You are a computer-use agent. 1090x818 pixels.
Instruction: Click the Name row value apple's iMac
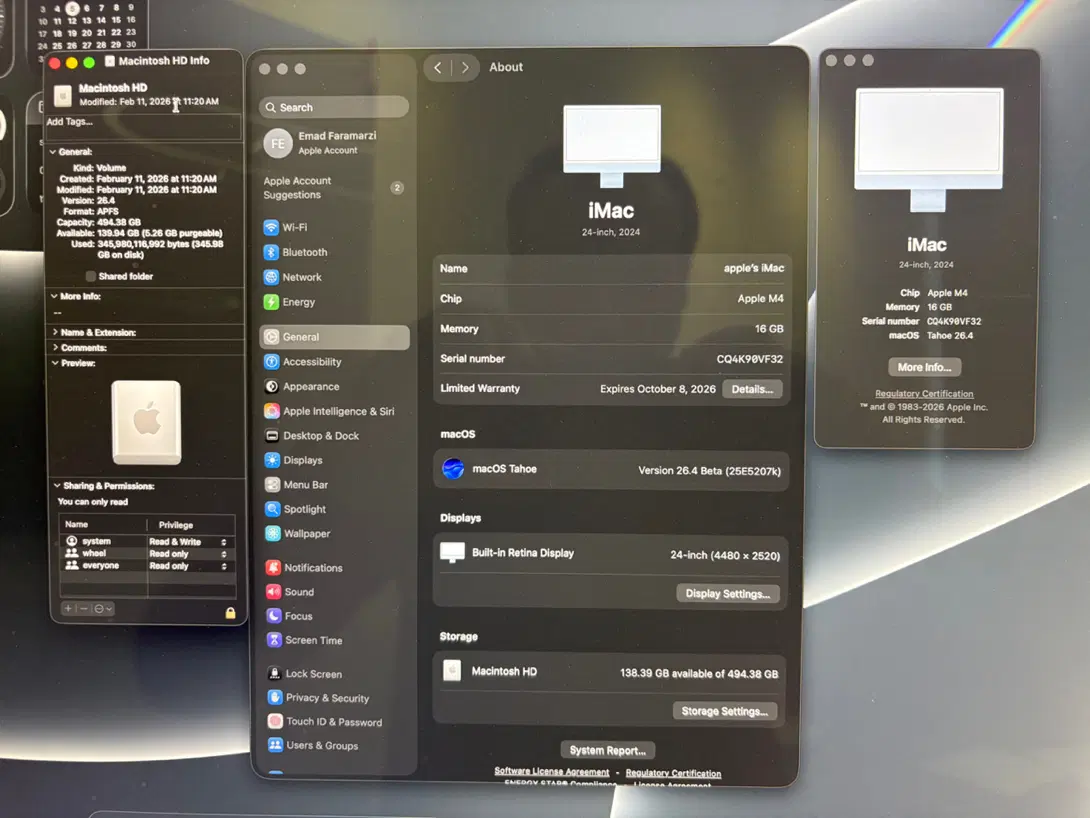754,268
